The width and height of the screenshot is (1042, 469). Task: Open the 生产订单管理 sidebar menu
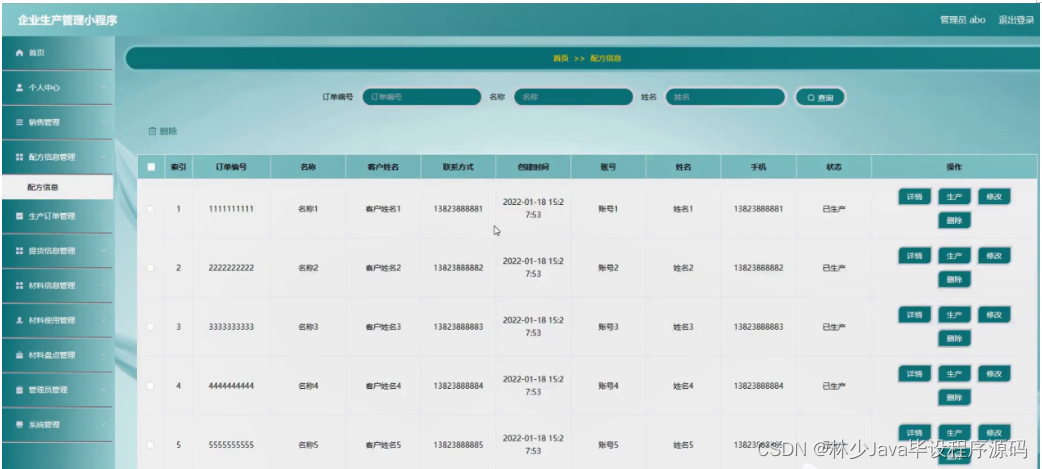click(57, 217)
